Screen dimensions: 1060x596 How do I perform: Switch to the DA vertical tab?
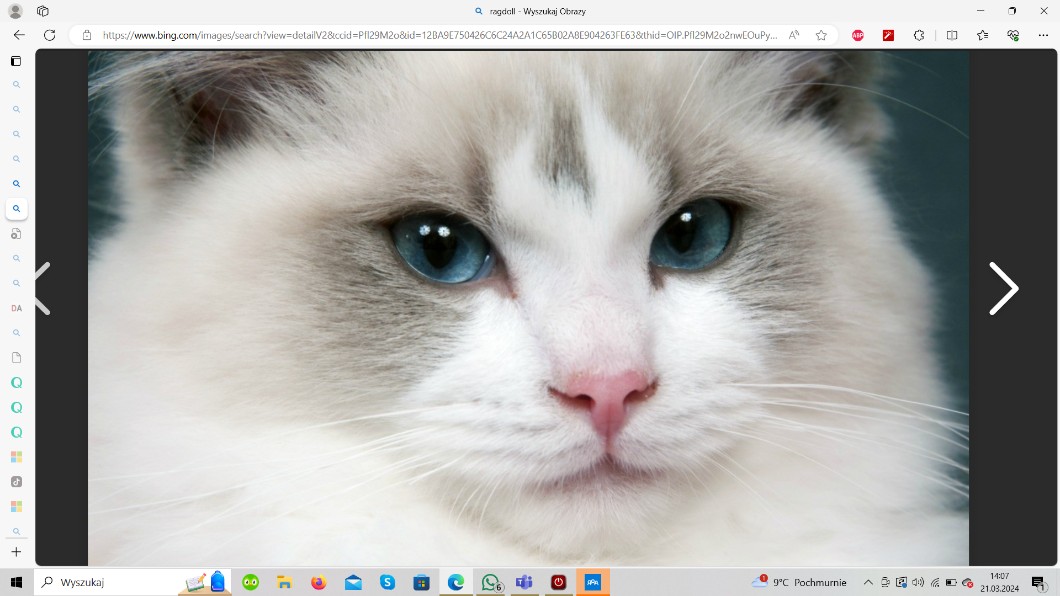(16, 308)
